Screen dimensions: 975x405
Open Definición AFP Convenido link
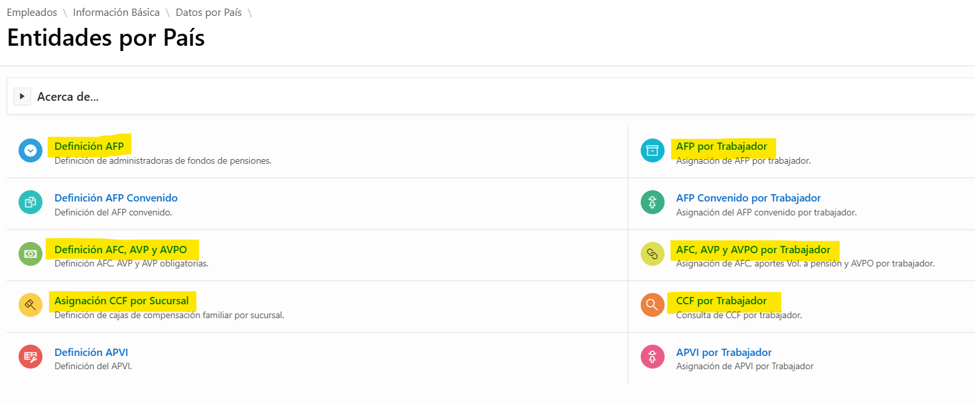(x=116, y=198)
